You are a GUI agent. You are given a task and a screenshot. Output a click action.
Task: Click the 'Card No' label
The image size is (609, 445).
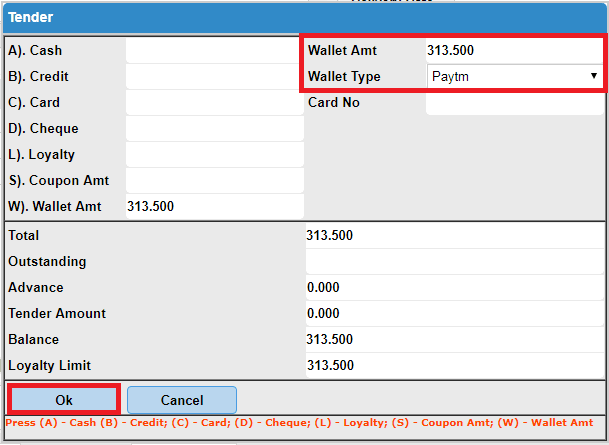(334, 103)
